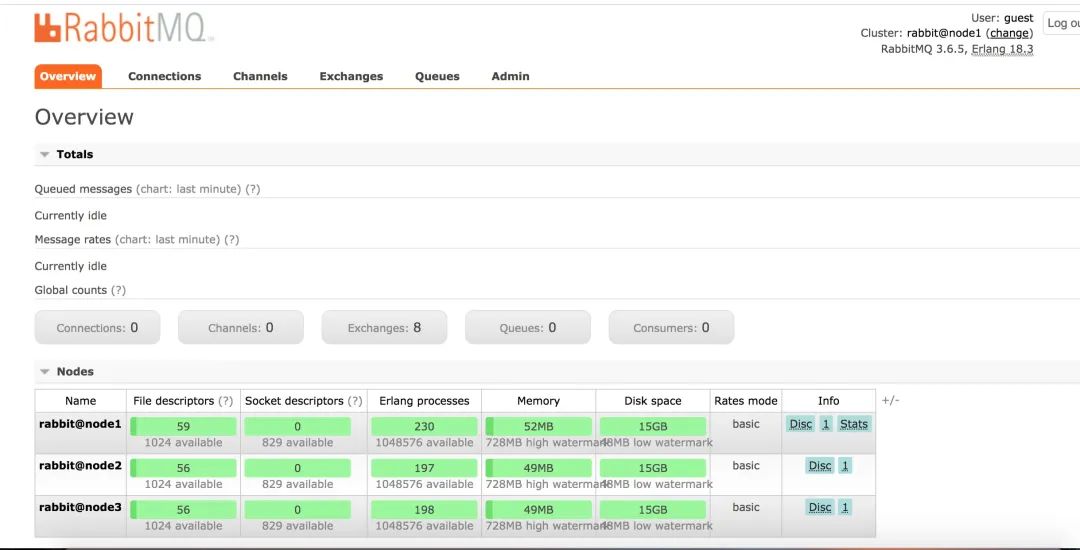Click the 15GB disk space bar of node3
1080x550 pixels.
[653, 510]
